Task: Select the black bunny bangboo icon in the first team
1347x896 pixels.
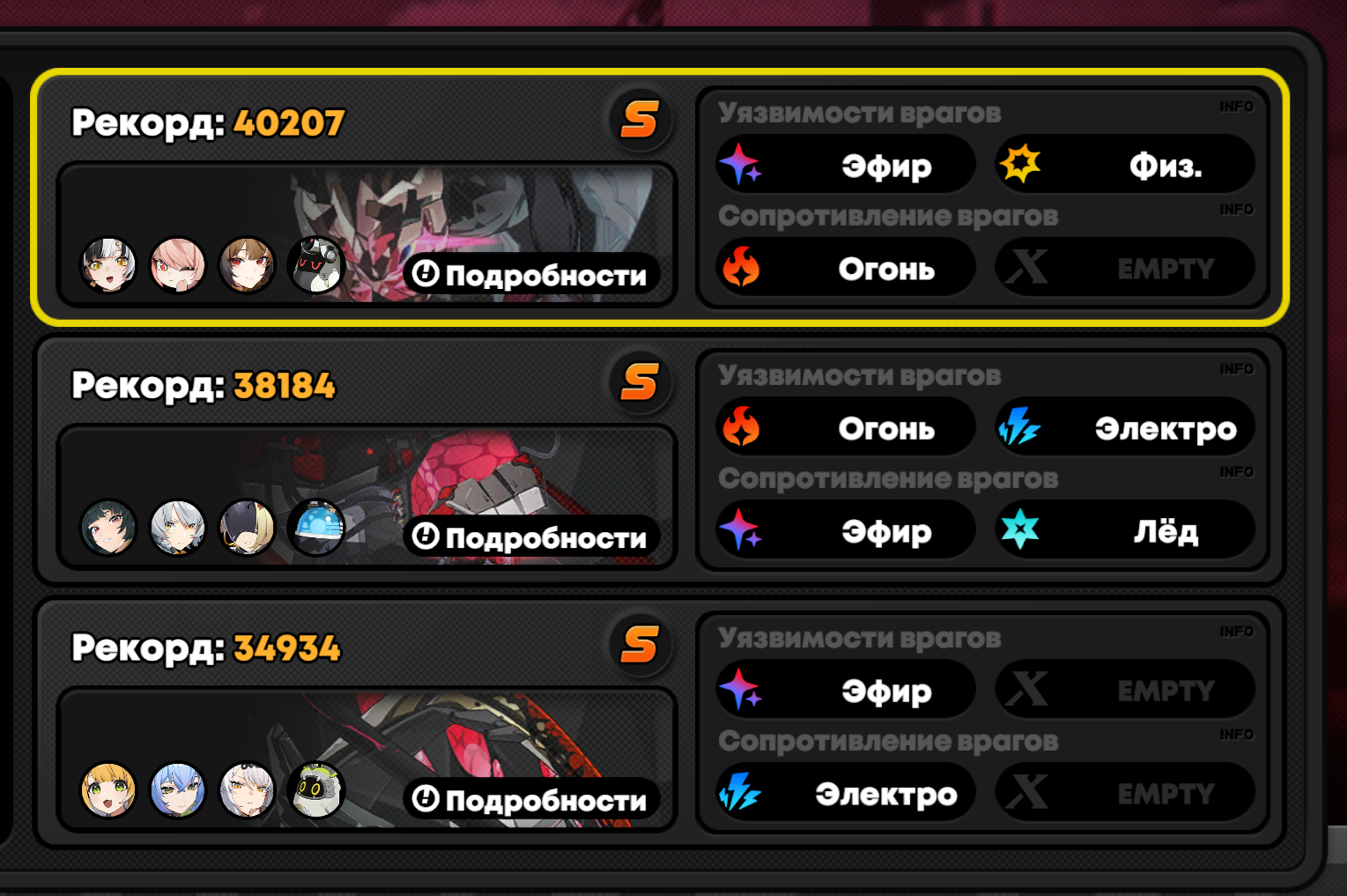Action: (x=316, y=265)
